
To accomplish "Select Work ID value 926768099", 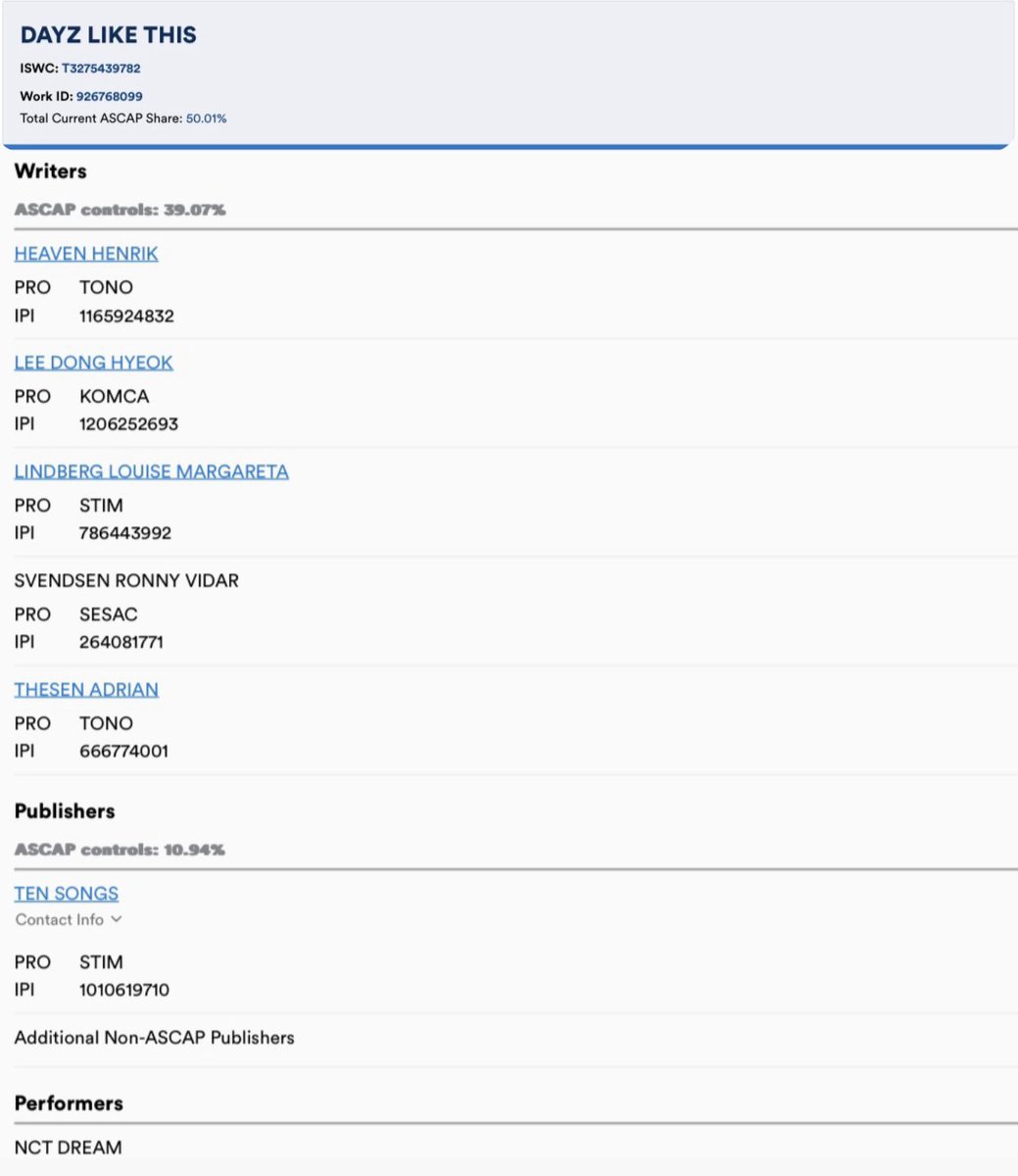I will pyautogui.click(x=109, y=96).
